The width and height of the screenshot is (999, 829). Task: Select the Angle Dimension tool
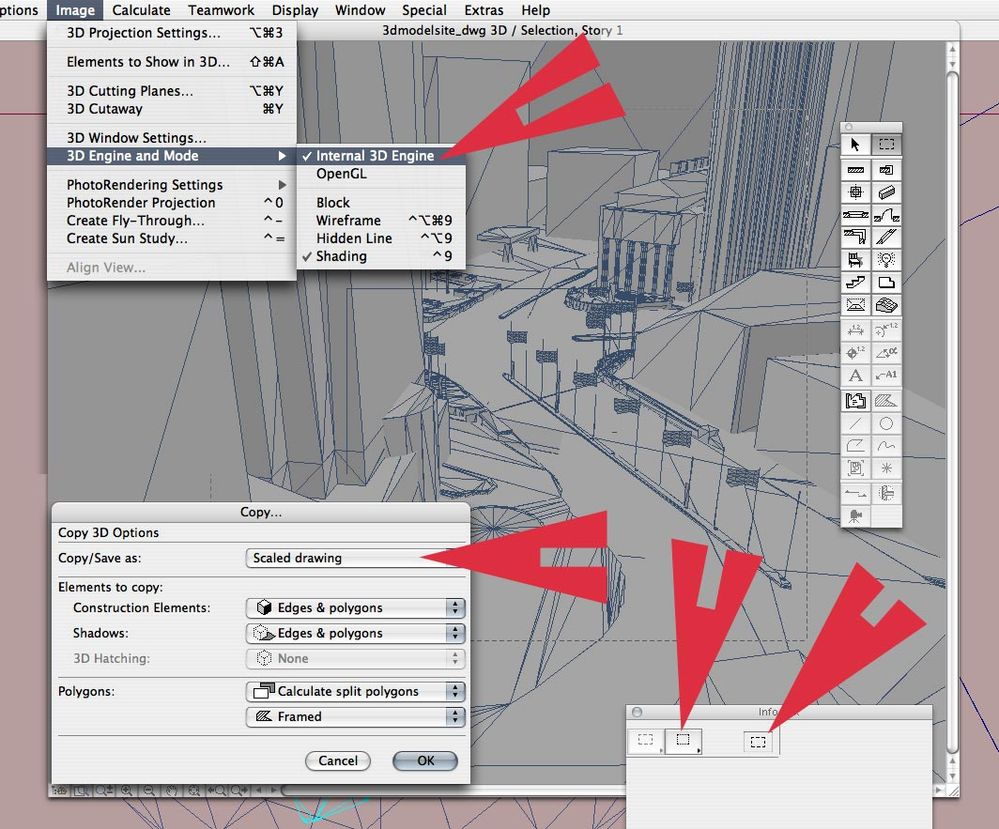[x=886, y=352]
